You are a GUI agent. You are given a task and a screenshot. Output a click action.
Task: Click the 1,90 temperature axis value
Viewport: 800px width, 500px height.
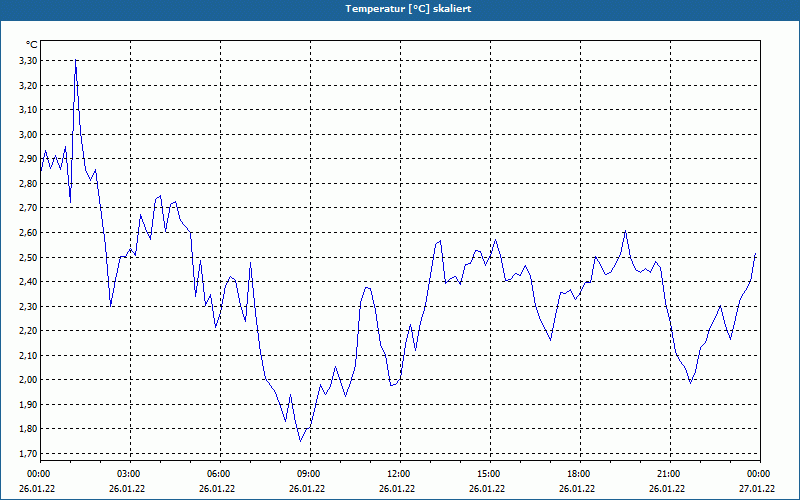pos(28,405)
